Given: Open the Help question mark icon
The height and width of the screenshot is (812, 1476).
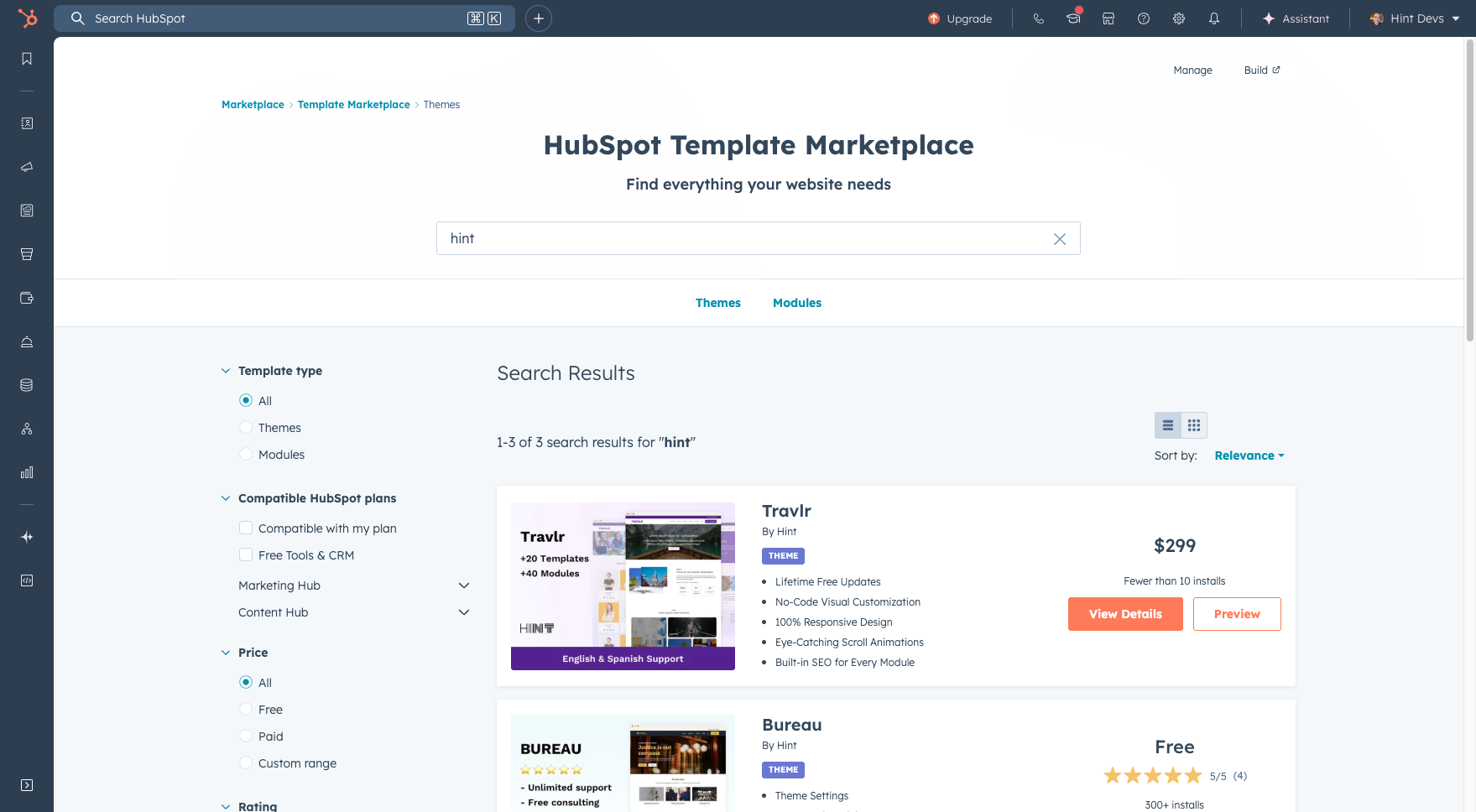Looking at the screenshot, I should [x=1143, y=18].
